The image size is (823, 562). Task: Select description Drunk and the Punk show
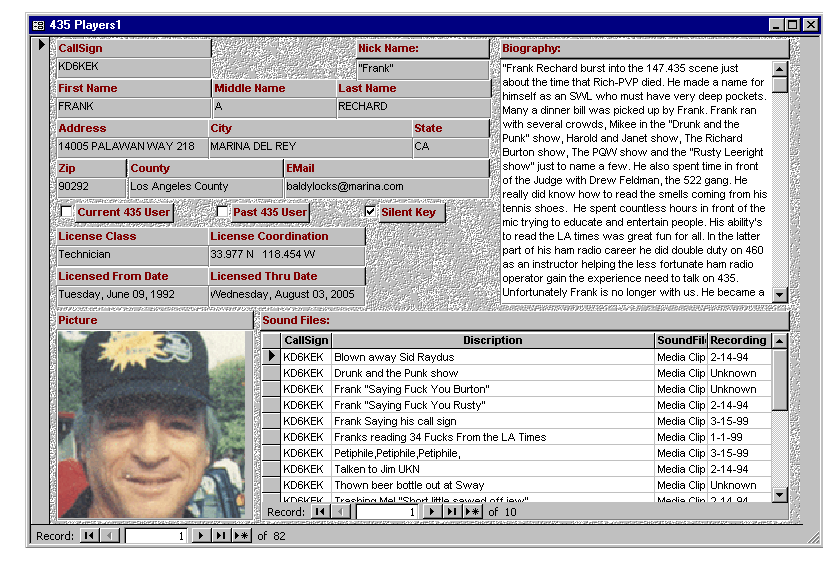(x=493, y=373)
